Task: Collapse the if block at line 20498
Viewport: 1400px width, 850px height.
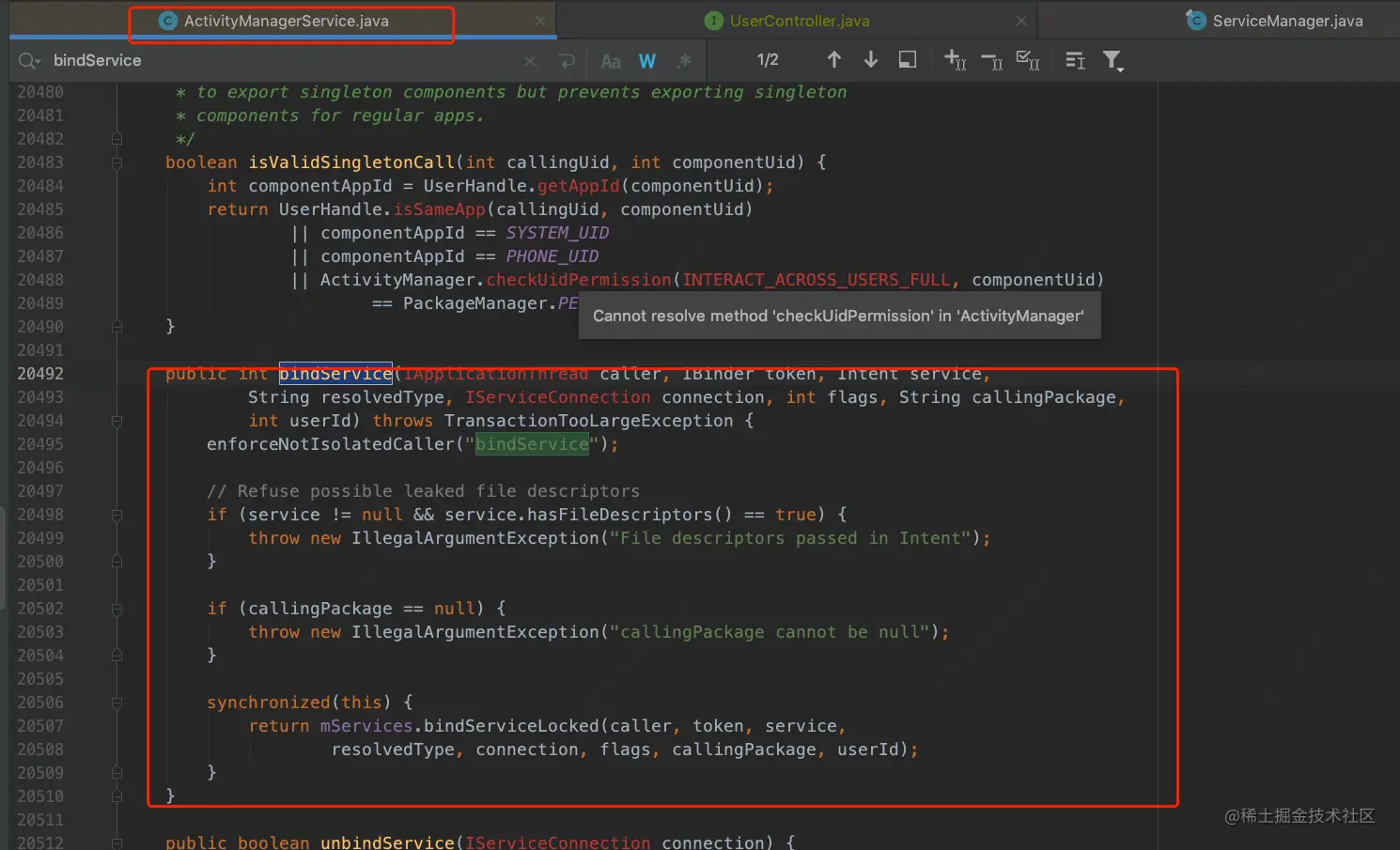Action: point(117,515)
